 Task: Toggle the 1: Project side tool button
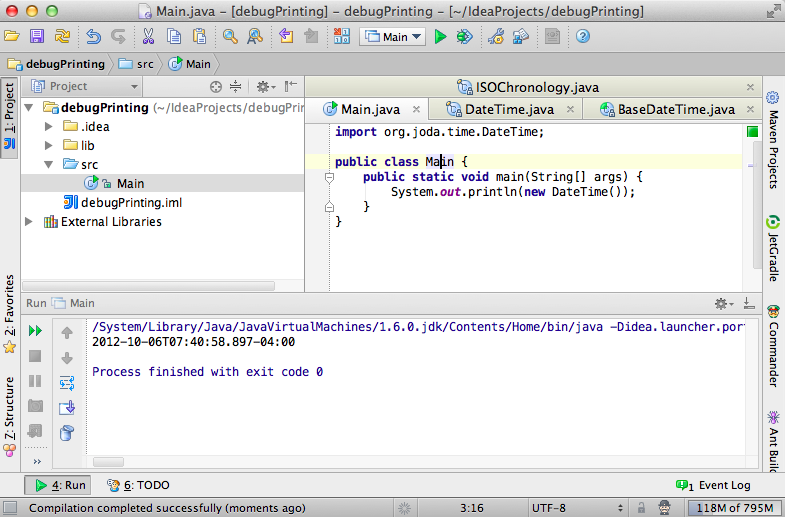point(9,117)
